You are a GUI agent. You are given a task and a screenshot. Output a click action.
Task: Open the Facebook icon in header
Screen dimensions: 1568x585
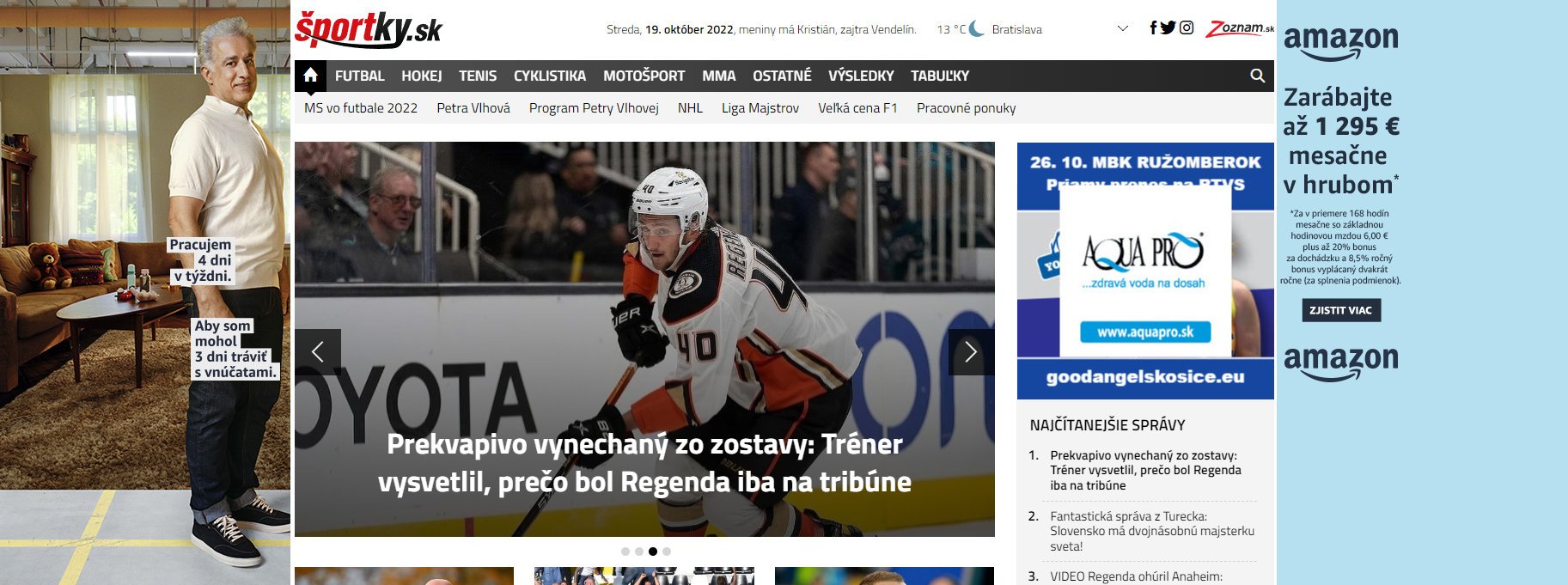click(x=1153, y=27)
